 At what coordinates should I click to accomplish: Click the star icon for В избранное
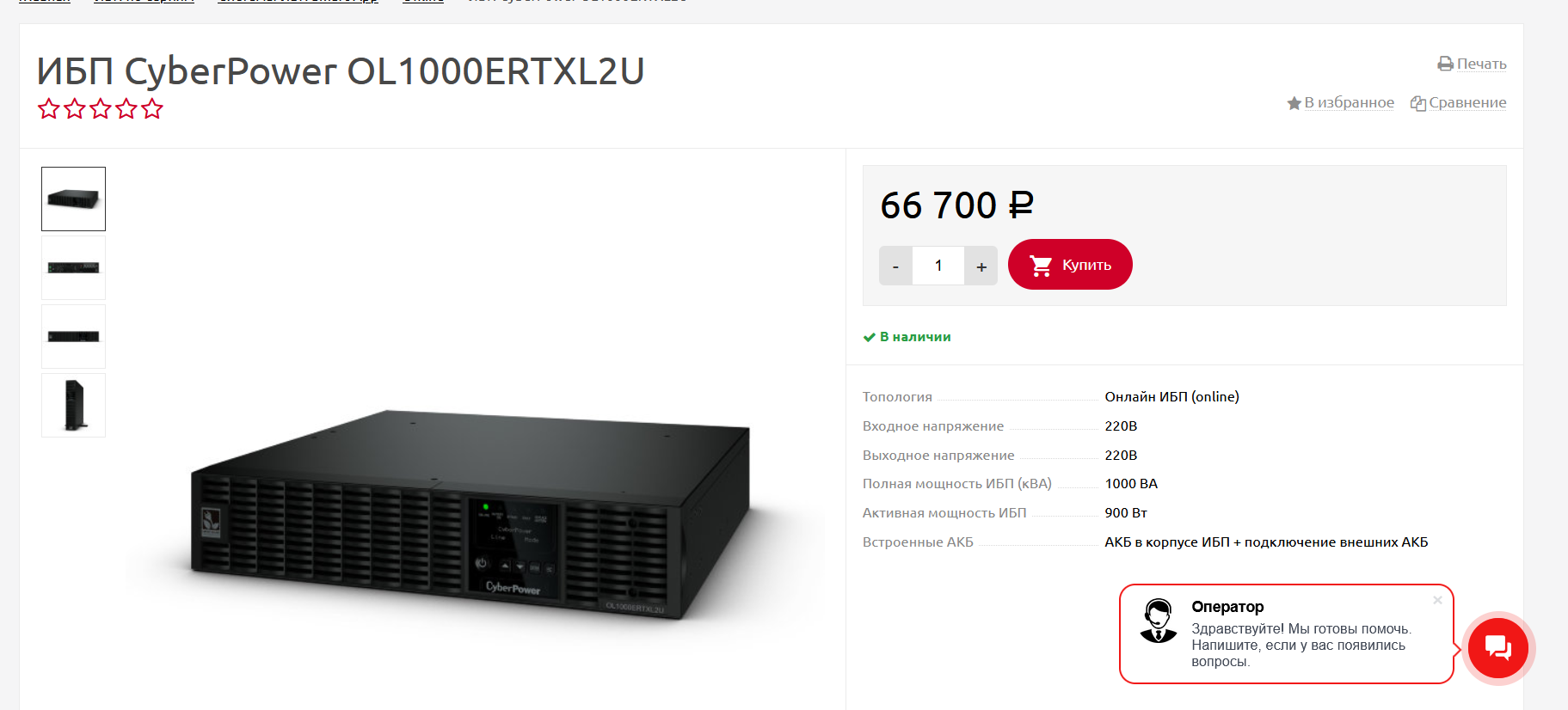click(x=1294, y=103)
